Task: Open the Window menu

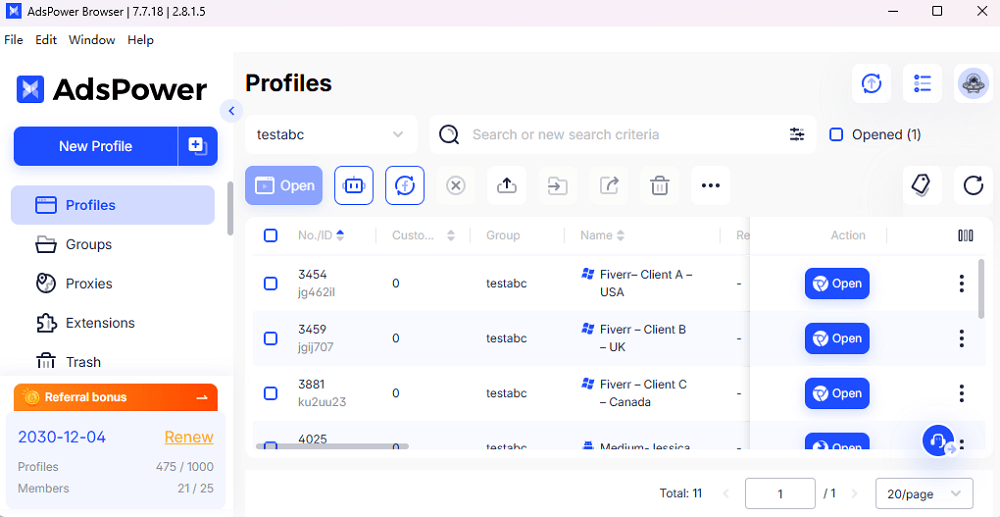Action: pos(92,40)
